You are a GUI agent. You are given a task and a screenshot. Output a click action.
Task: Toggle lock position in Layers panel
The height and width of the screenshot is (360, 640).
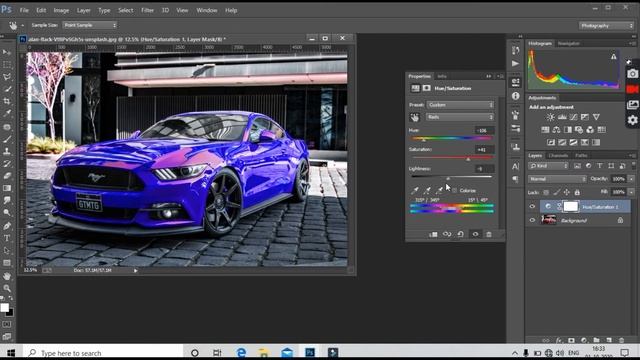tap(567, 192)
